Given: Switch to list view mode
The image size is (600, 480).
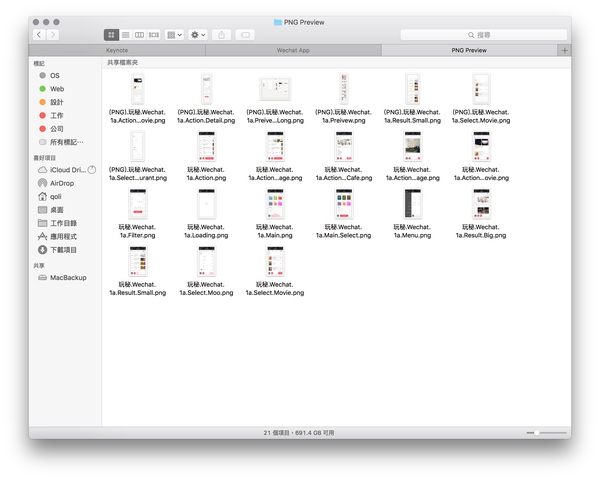Looking at the screenshot, I should 125,35.
